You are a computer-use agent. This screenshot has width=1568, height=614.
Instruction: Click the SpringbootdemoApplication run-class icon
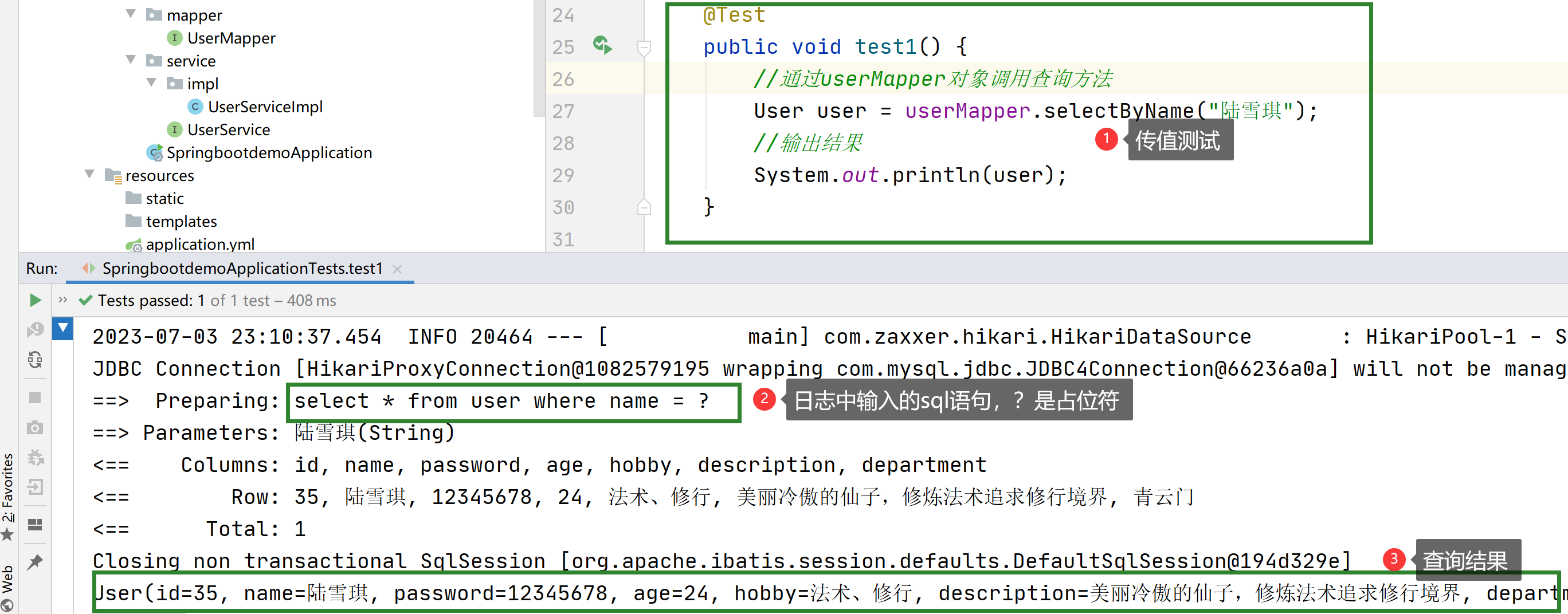point(155,153)
